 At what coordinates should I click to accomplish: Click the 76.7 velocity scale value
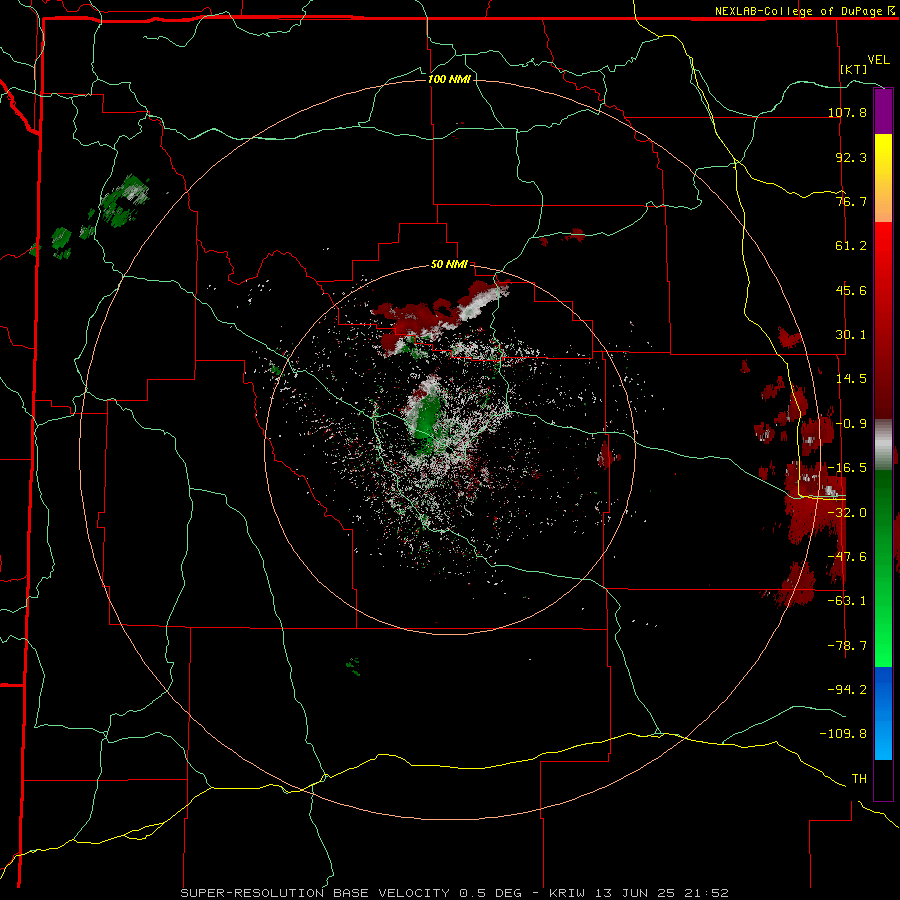click(851, 201)
